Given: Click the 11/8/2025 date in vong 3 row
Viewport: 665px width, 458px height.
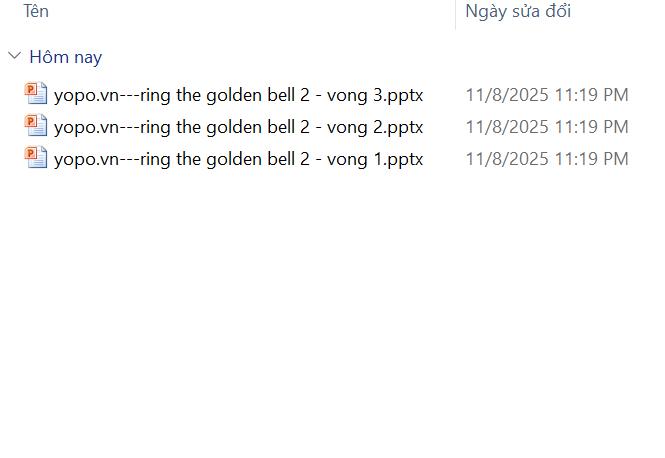Looking at the screenshot, I should pyautogui.click(x=507, y=96).
